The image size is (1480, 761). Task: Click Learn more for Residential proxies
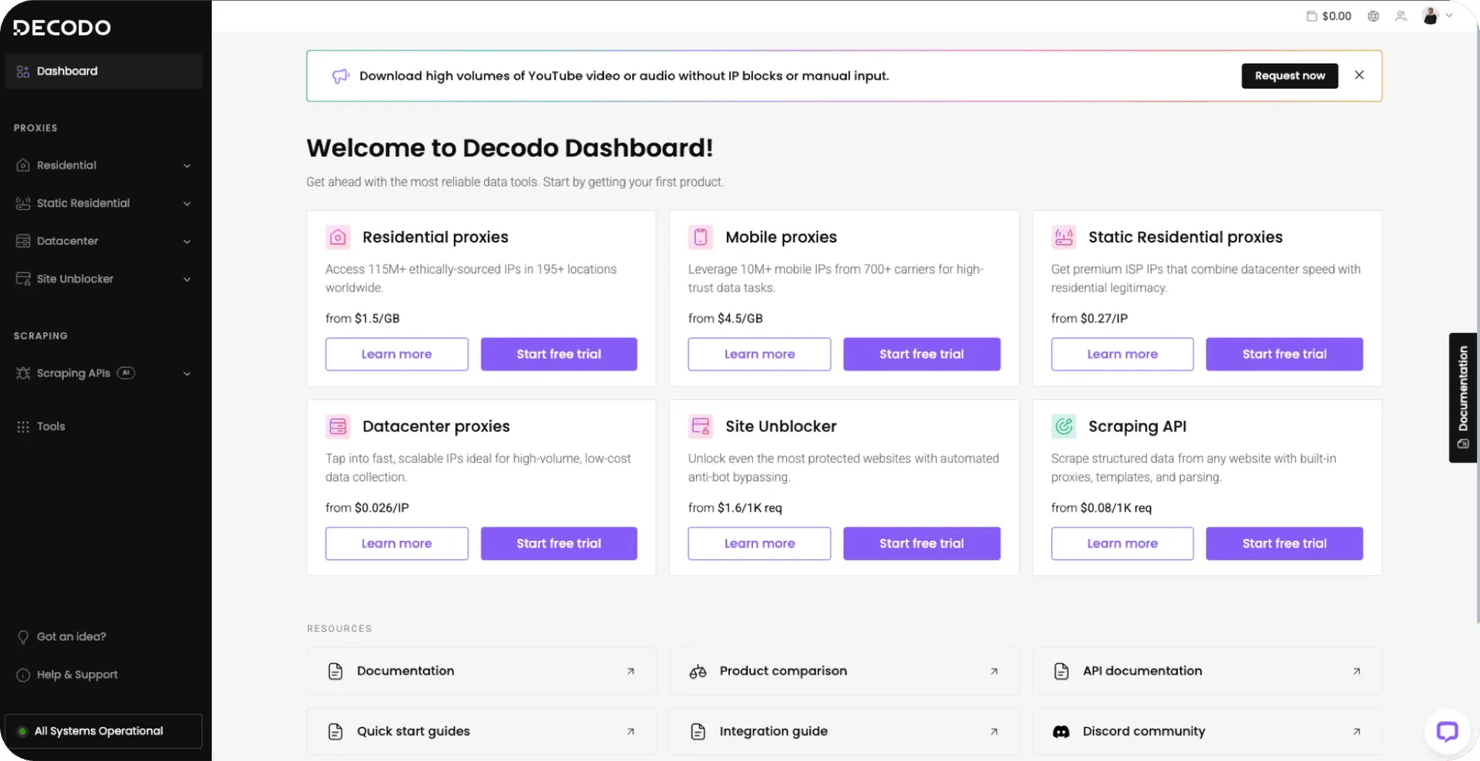tap(397, 354)
